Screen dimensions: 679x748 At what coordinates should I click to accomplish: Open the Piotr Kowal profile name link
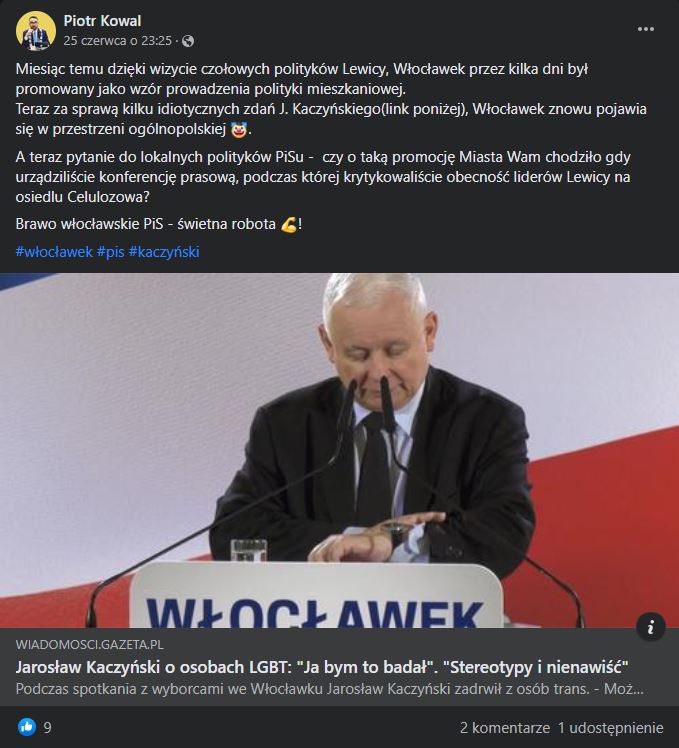point(102,21)
